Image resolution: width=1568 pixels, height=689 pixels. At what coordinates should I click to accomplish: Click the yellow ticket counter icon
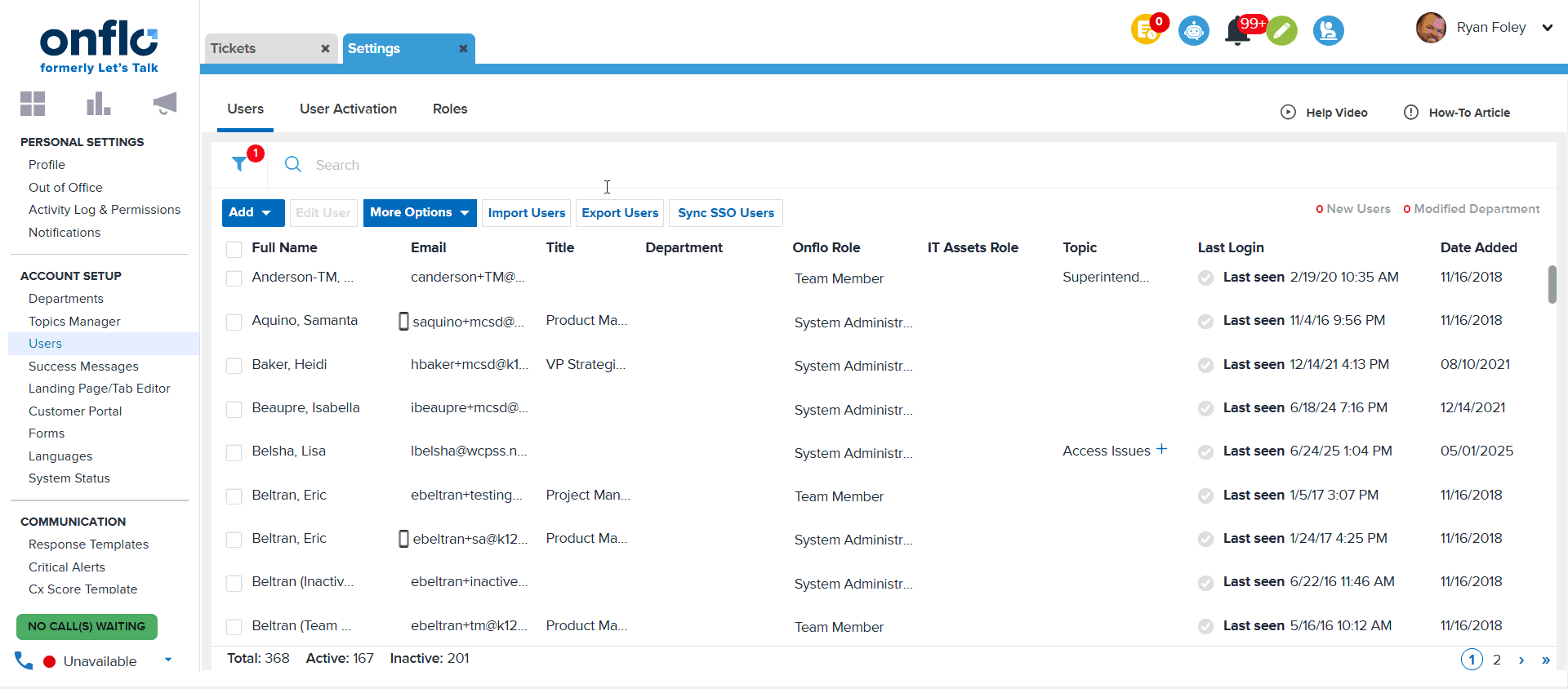click(1147, 31)
